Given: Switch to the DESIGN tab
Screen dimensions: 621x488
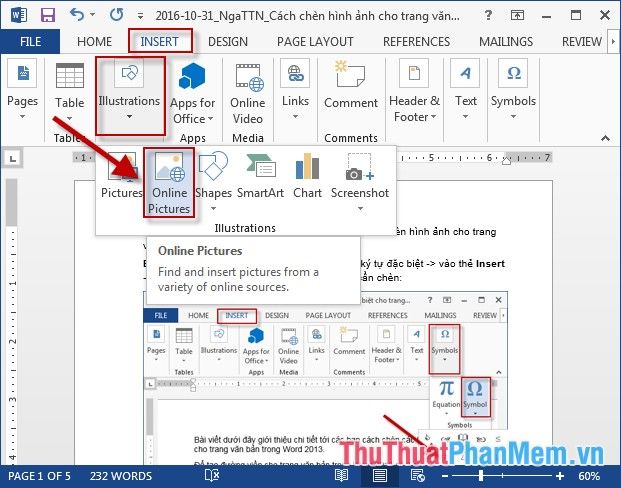Looking at the screenshot, I should click(x=228, y=42).
